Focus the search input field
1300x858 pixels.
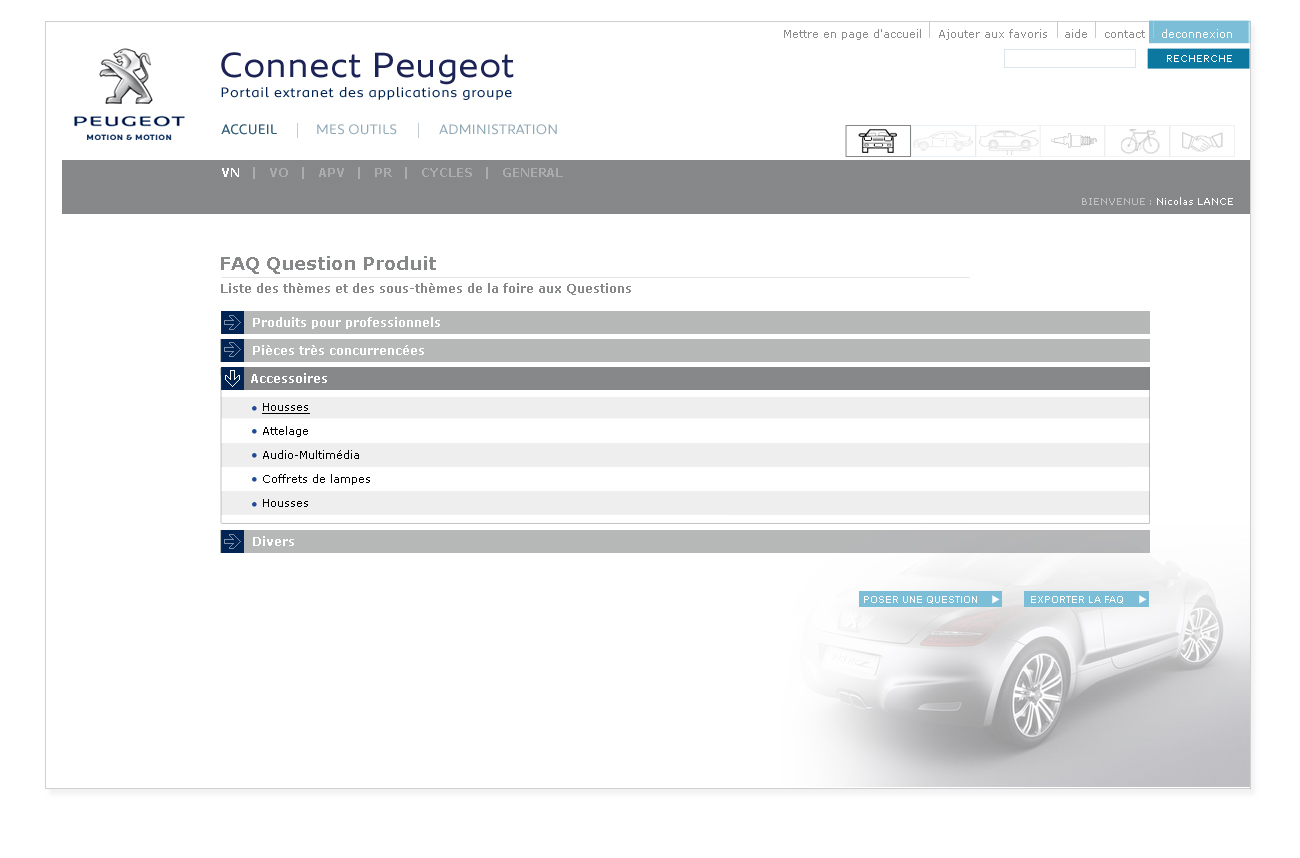pos(1069,59)
